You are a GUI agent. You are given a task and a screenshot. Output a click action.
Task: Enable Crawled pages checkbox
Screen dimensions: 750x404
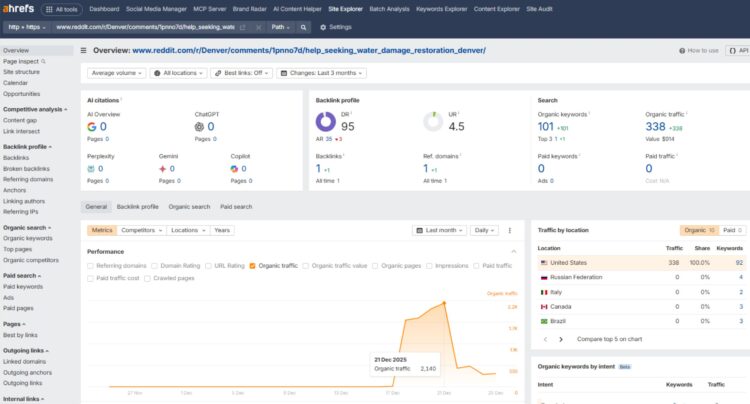147,278
